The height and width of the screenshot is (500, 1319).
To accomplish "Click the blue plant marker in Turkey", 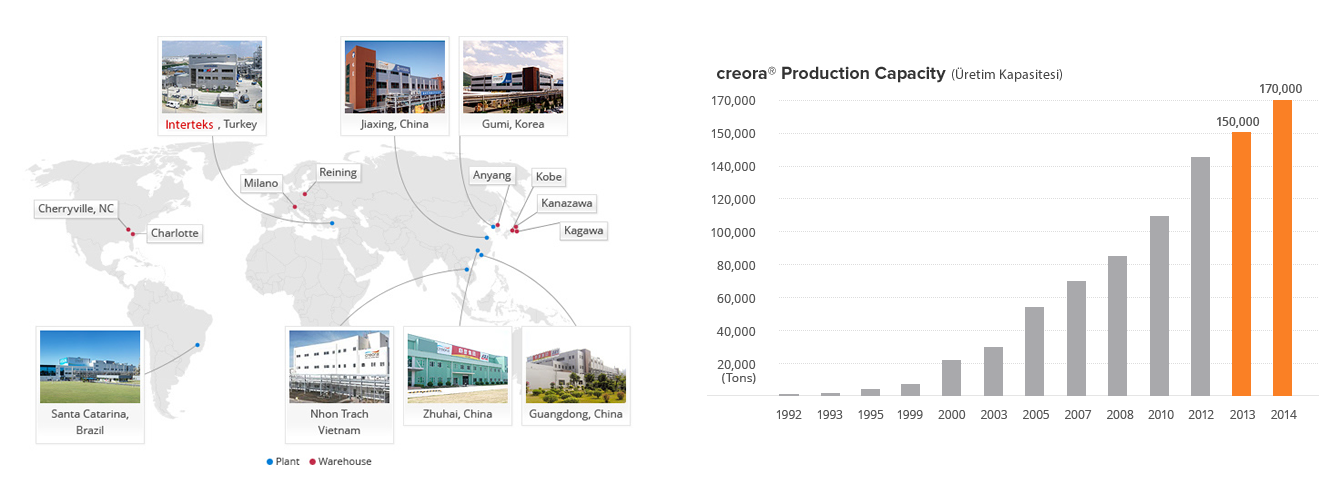I will coord(332,223).
